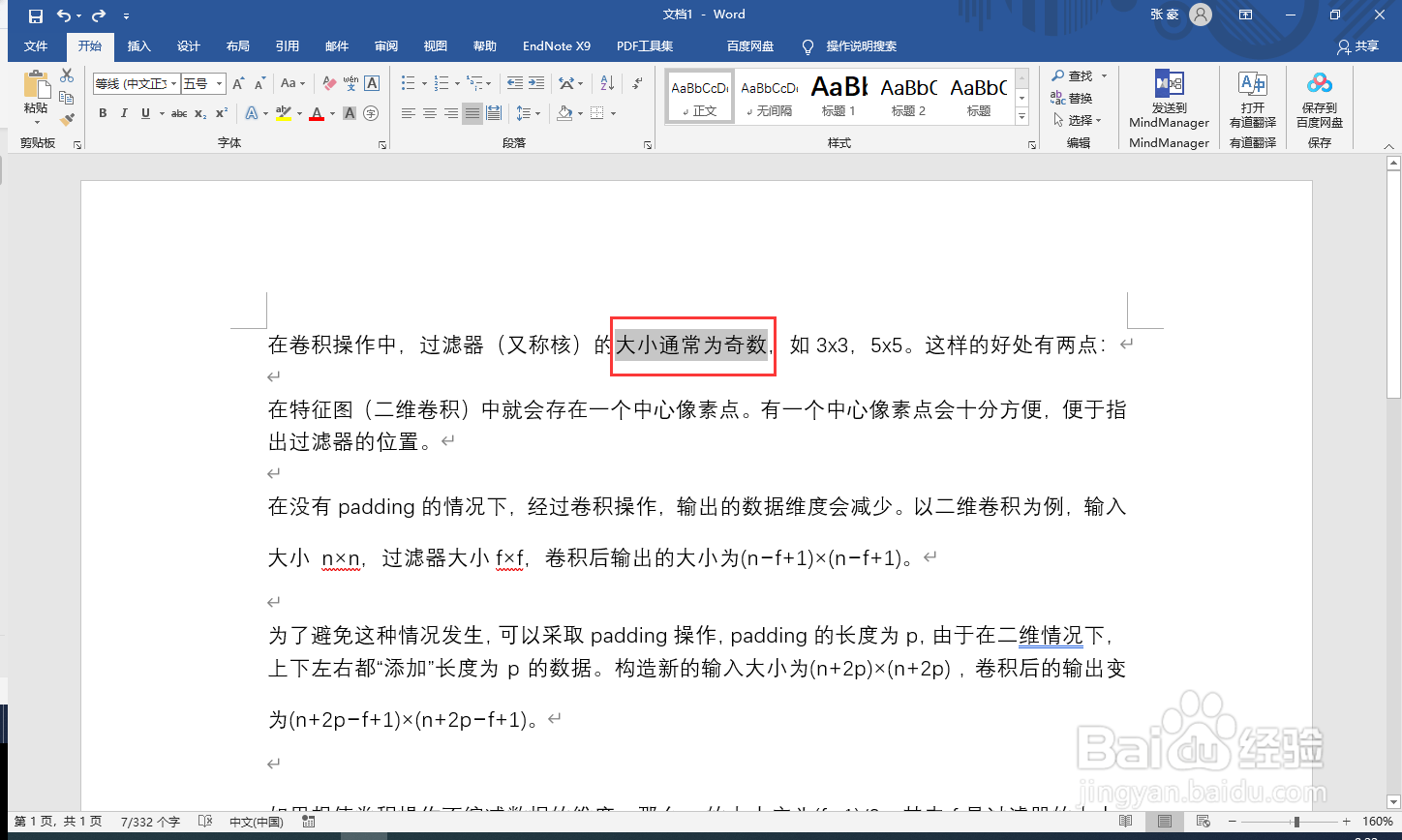The width and height of the screenshot is (1402, 840).
Task: Click the zoom in plus button
Action: (1349, 822)
